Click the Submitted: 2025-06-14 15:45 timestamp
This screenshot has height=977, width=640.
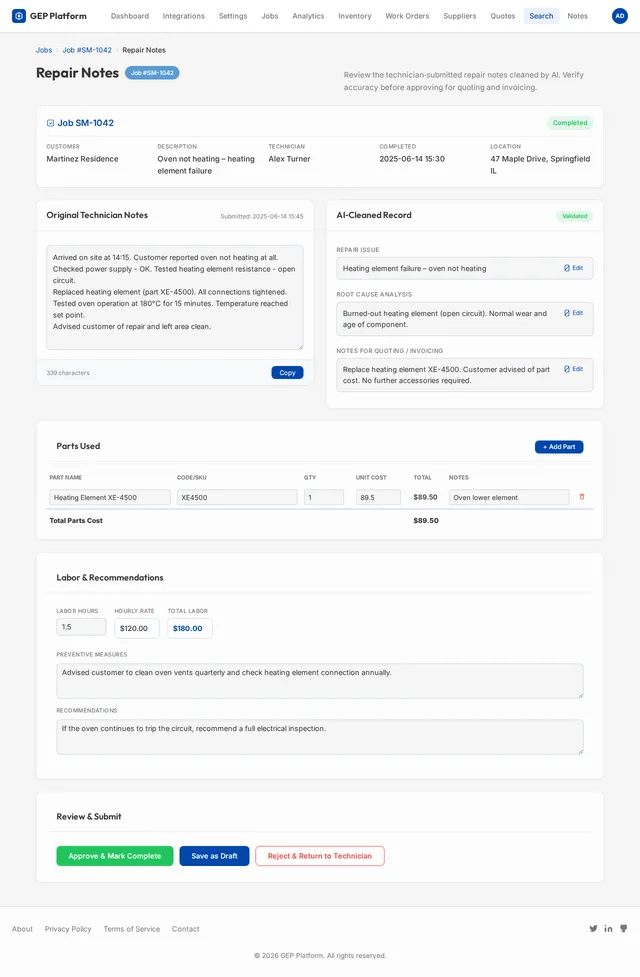(262, 216)
